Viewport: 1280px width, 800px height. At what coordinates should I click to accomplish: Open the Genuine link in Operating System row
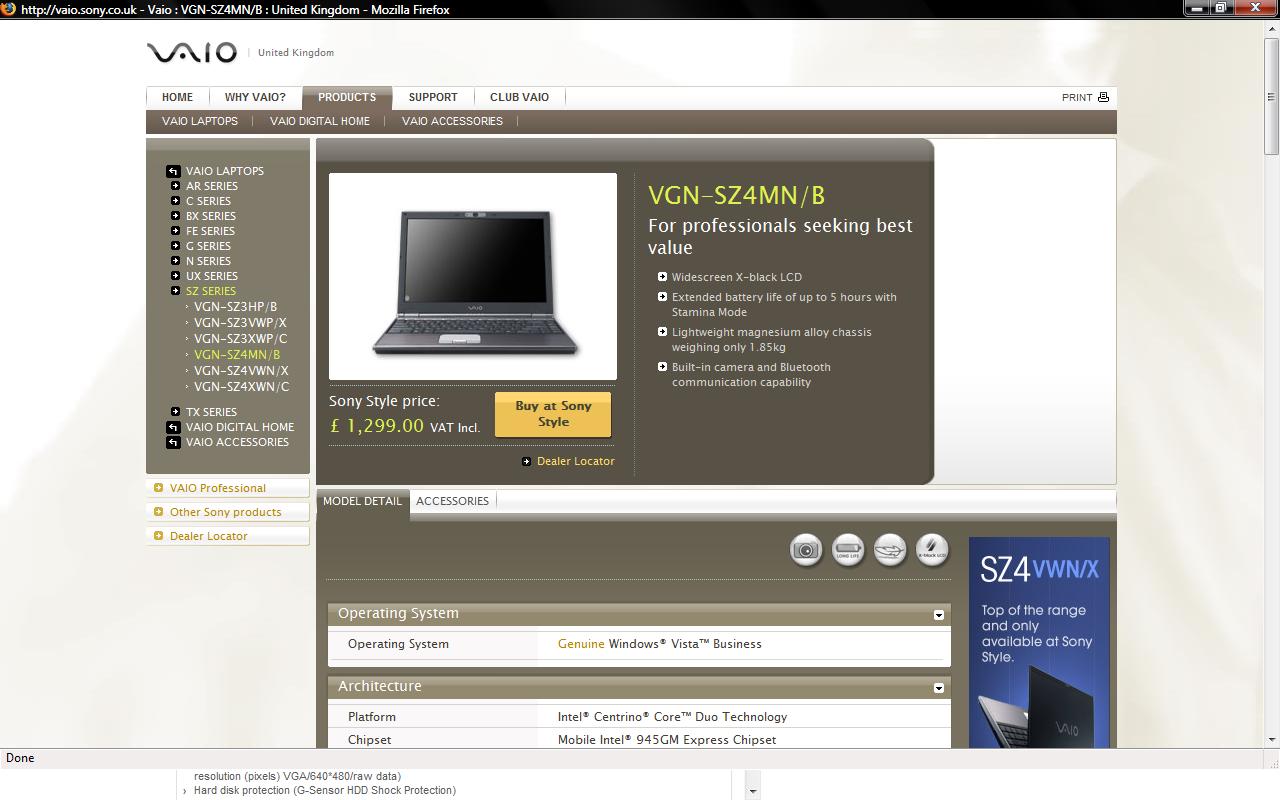click(581, 644)
